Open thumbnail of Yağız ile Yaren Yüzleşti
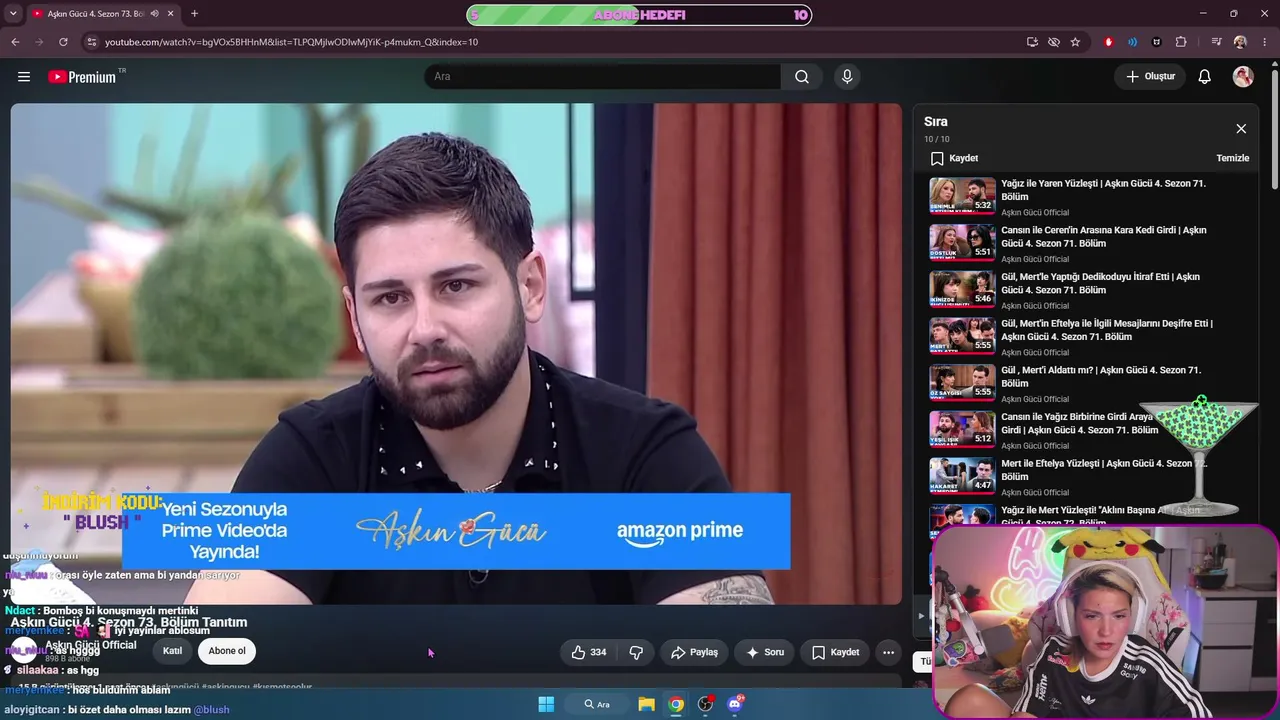The height and width of the screenshot is (720, 1280). tap(962, 196)
